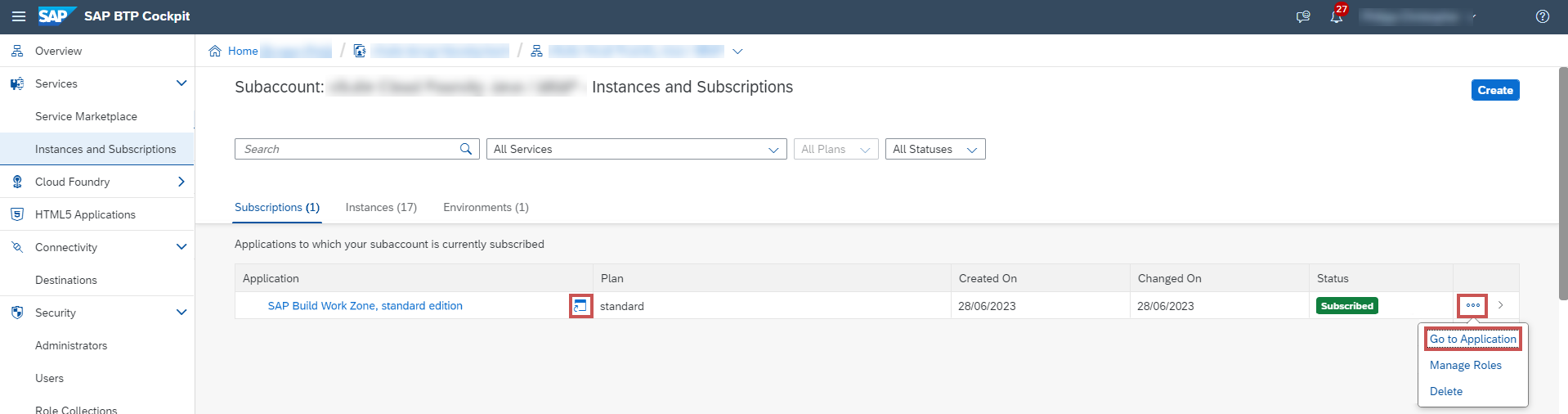Expand the Cloud Foundry sidebar section
This screenshot has height=414, width=1568.
click(x=181, y=182)
